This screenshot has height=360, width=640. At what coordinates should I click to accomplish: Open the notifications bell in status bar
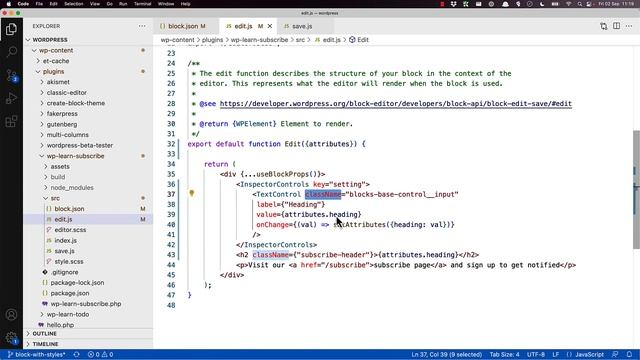pyautogui.click(x=629, y=354)
